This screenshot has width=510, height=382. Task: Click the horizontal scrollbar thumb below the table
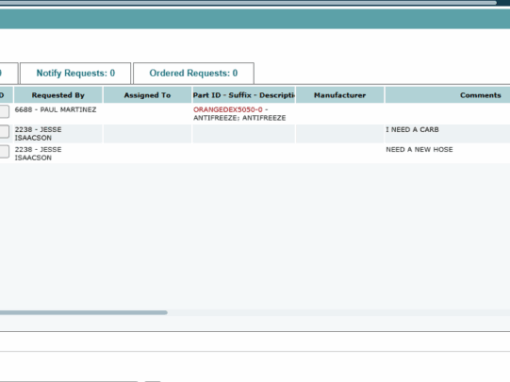pos(83,313)
